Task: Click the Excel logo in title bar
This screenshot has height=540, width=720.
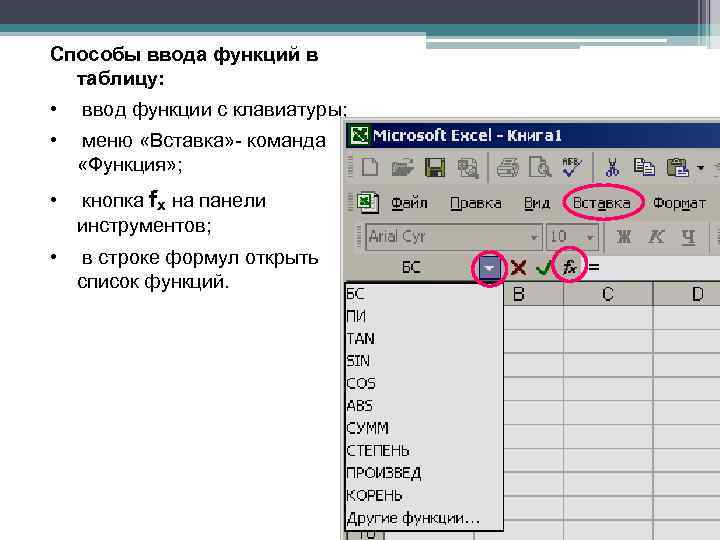Action: click(x=359, y=135)
